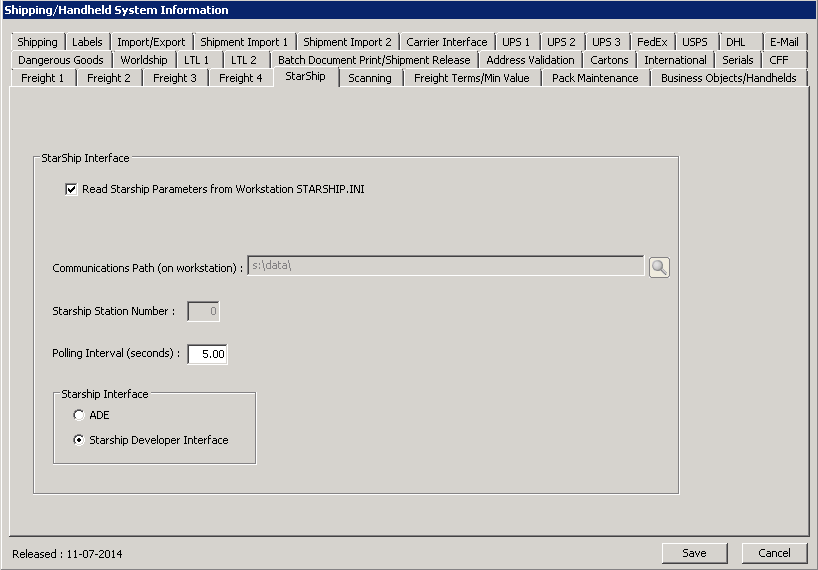Open the Address Validation tab

click(x=530, y=60)
